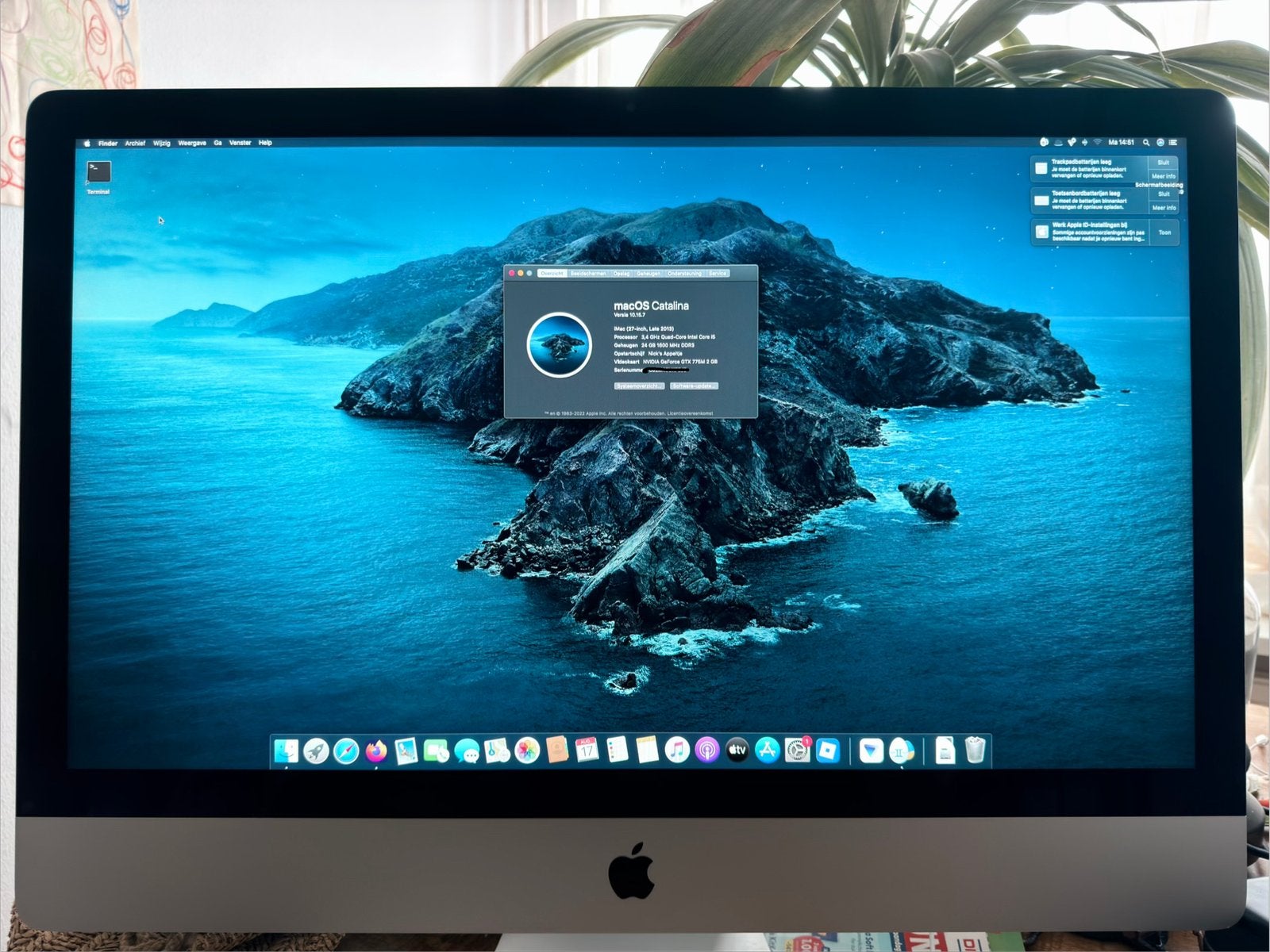
Task: Switch to the Geheugen tab
Action: 648,273
